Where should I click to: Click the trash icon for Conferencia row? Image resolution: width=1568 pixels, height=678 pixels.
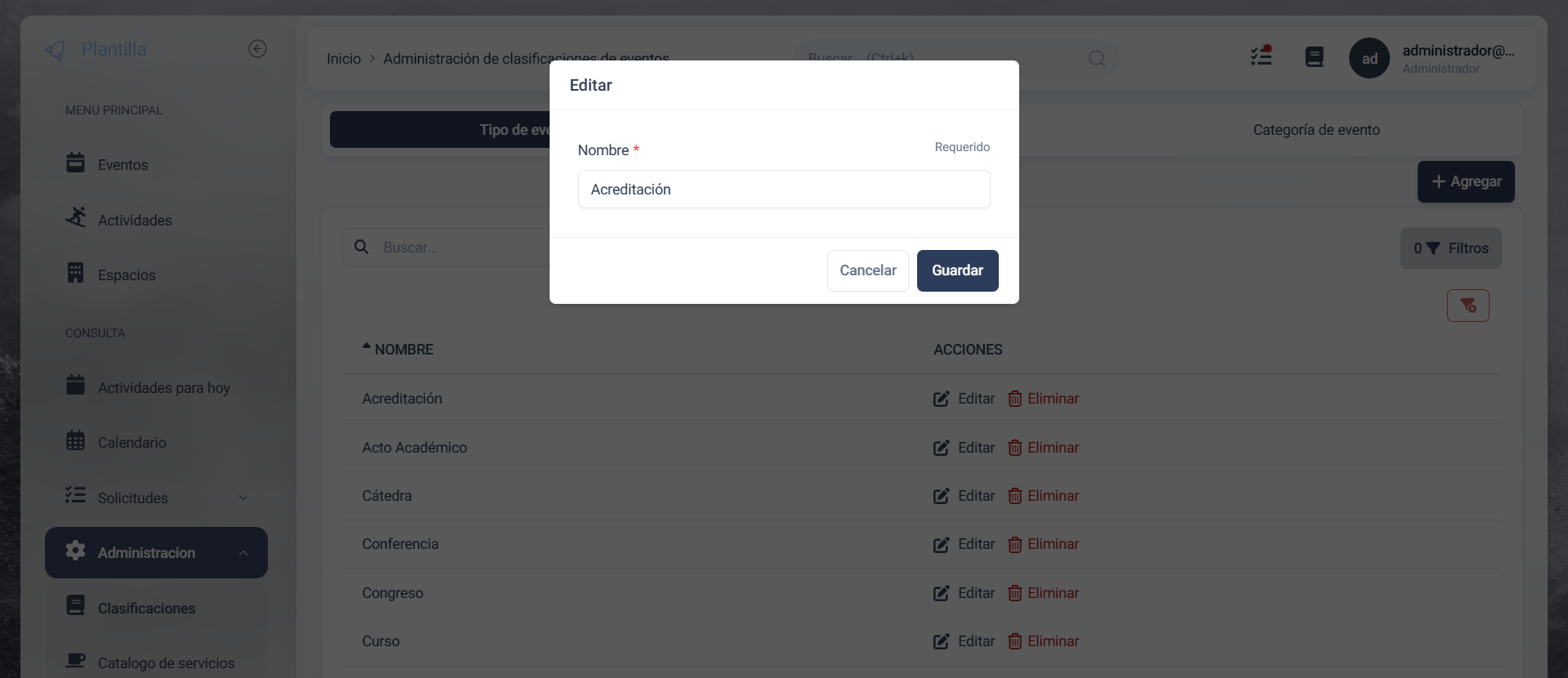[1014, 545]
